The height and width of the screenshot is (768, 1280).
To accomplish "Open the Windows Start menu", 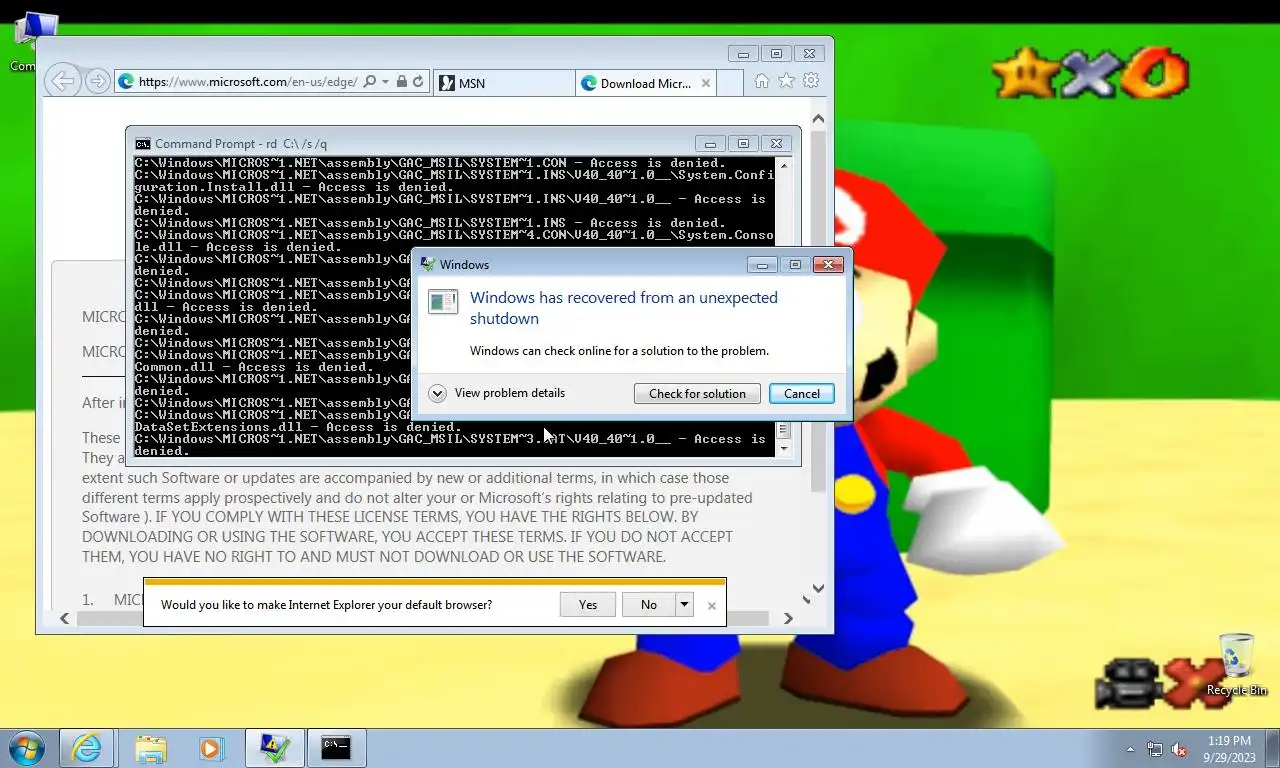I will tap(27, 747).
